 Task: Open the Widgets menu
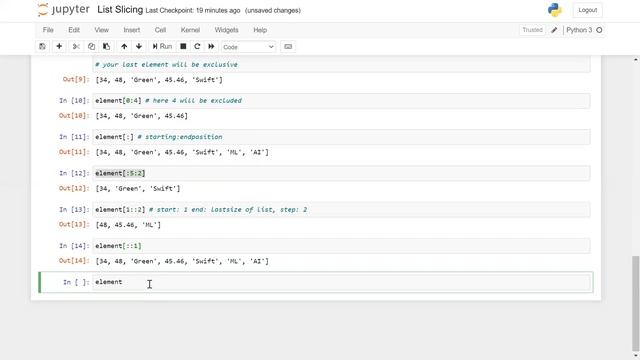tap(227, 30)
